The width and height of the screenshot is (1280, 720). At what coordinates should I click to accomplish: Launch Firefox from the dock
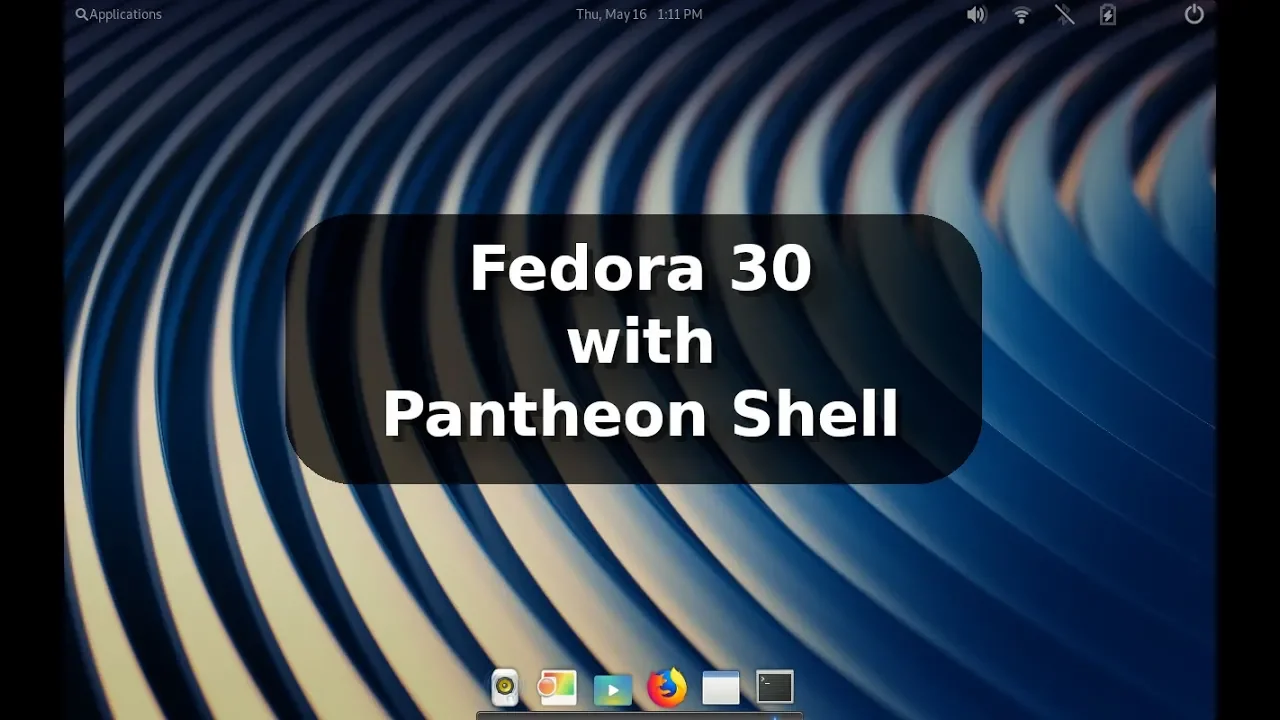[667, 687]
